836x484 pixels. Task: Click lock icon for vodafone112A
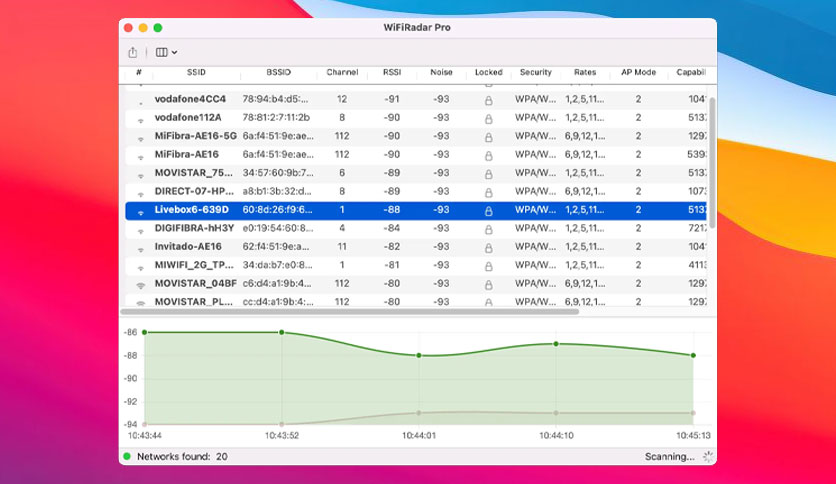(488, 119)
